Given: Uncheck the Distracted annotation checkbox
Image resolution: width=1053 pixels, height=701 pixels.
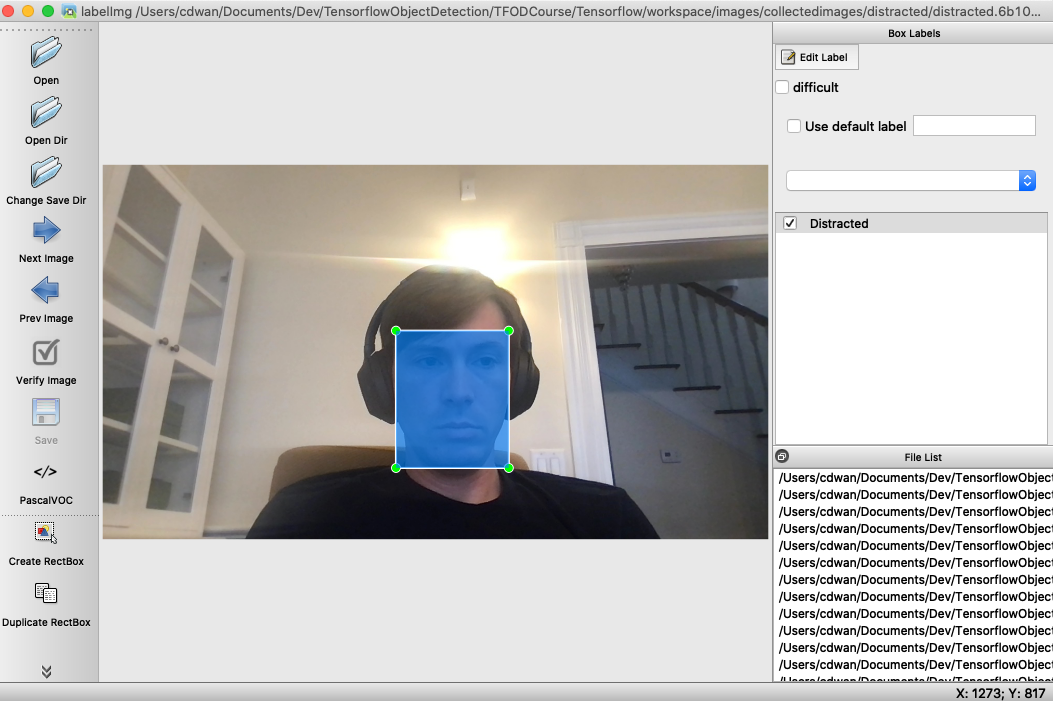Looking at the screenshot, I should [x=790, y=223].
